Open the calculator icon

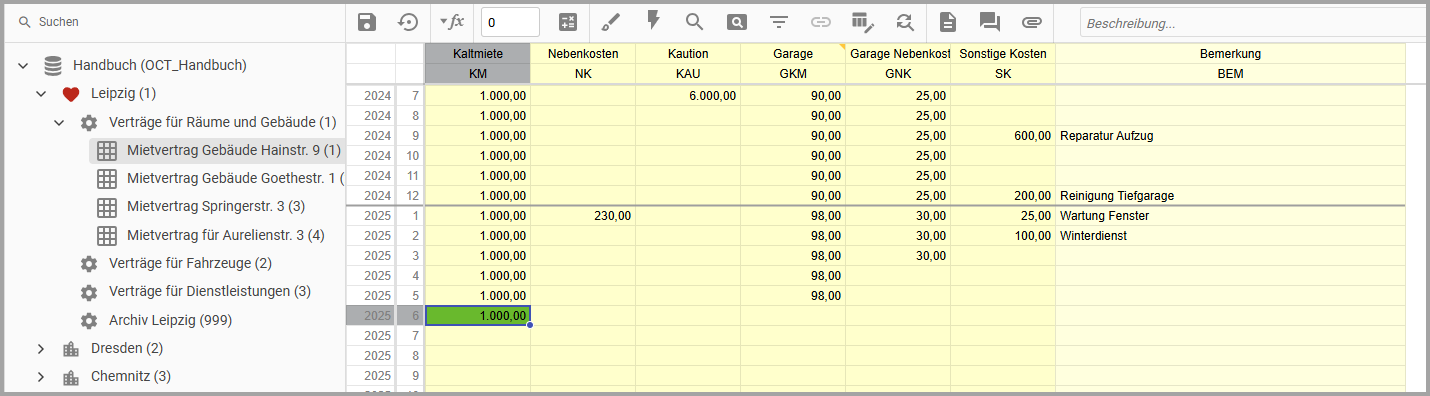click(568, 22)
